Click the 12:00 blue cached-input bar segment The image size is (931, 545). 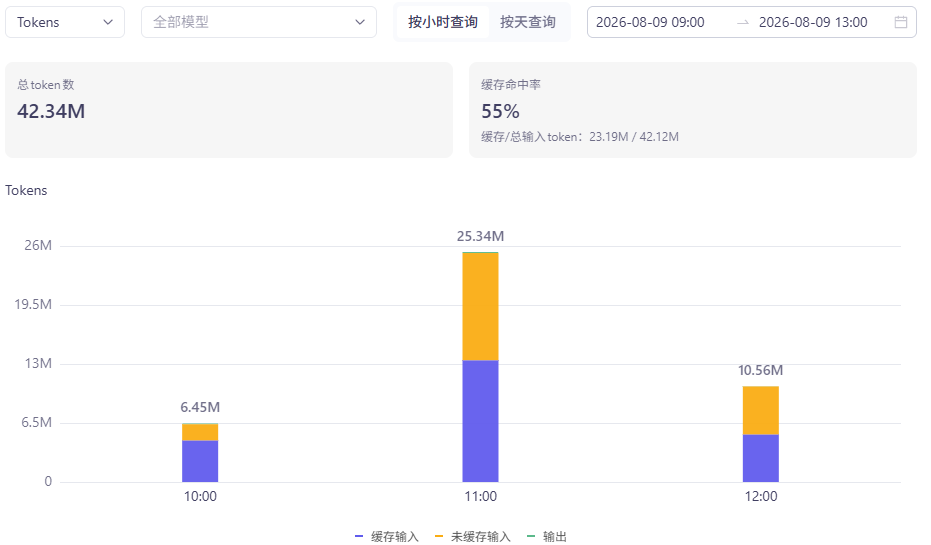tap(761, 458)
